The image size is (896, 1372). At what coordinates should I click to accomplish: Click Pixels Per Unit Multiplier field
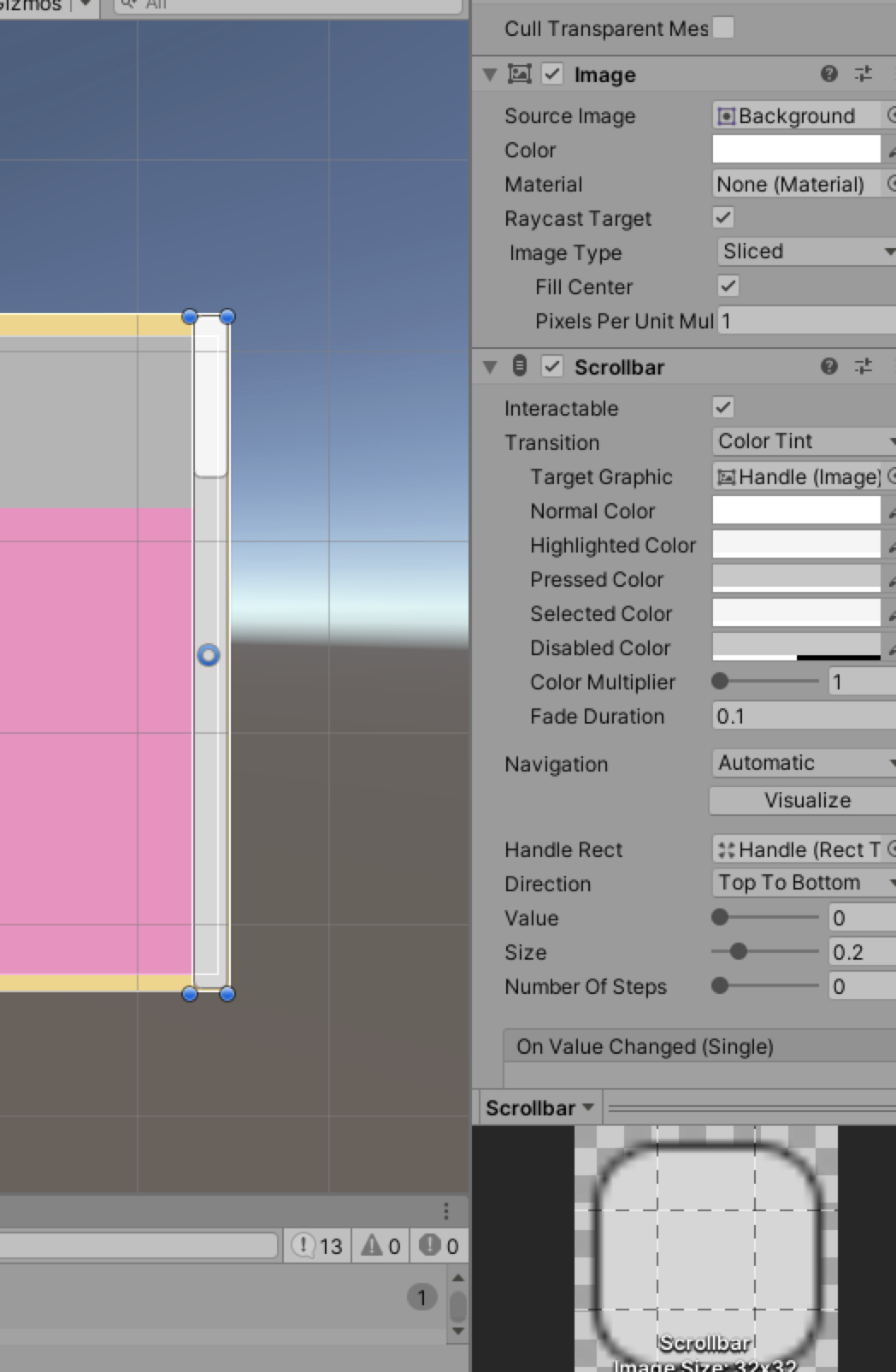tap(806, 321)
